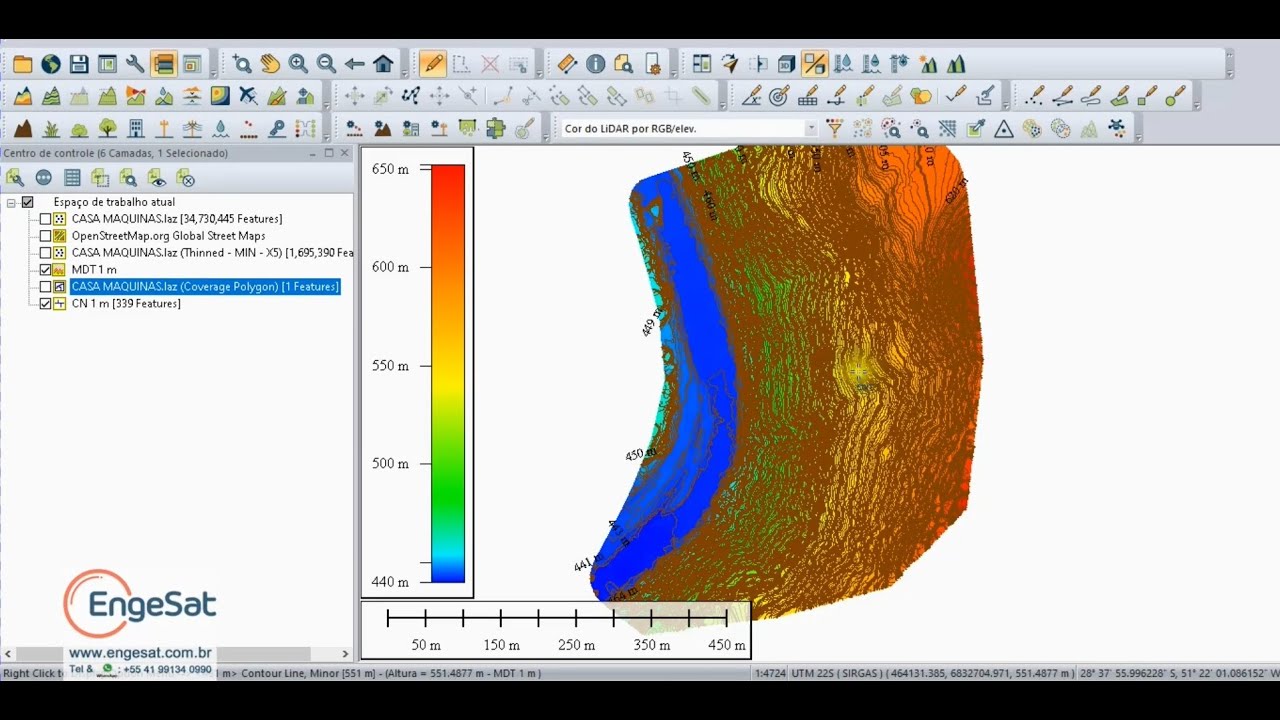Click the elevation legend color bar
The height and width of the screenshot is (720, 1280).
(x=448, y=374)
